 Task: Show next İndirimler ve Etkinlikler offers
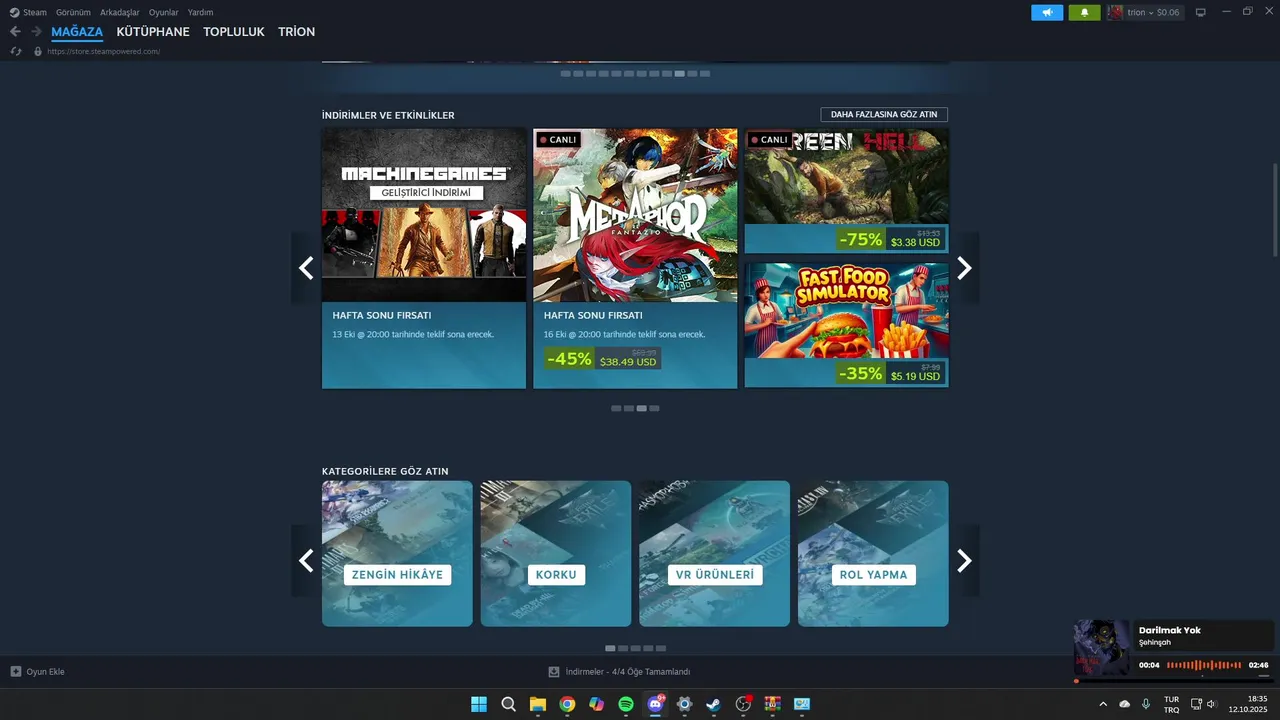click(964, 268)
